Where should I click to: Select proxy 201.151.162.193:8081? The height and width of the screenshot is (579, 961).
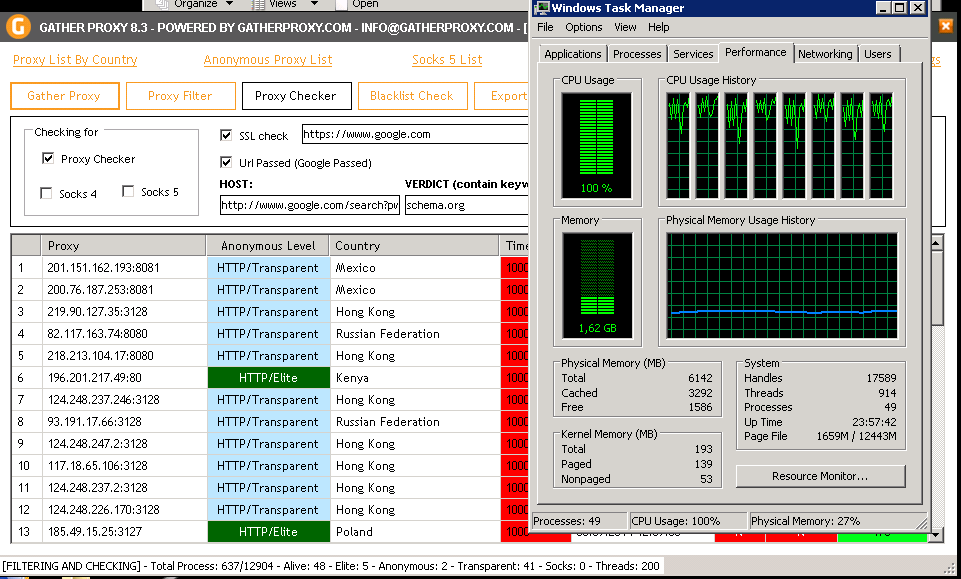[x=103, y=268]
